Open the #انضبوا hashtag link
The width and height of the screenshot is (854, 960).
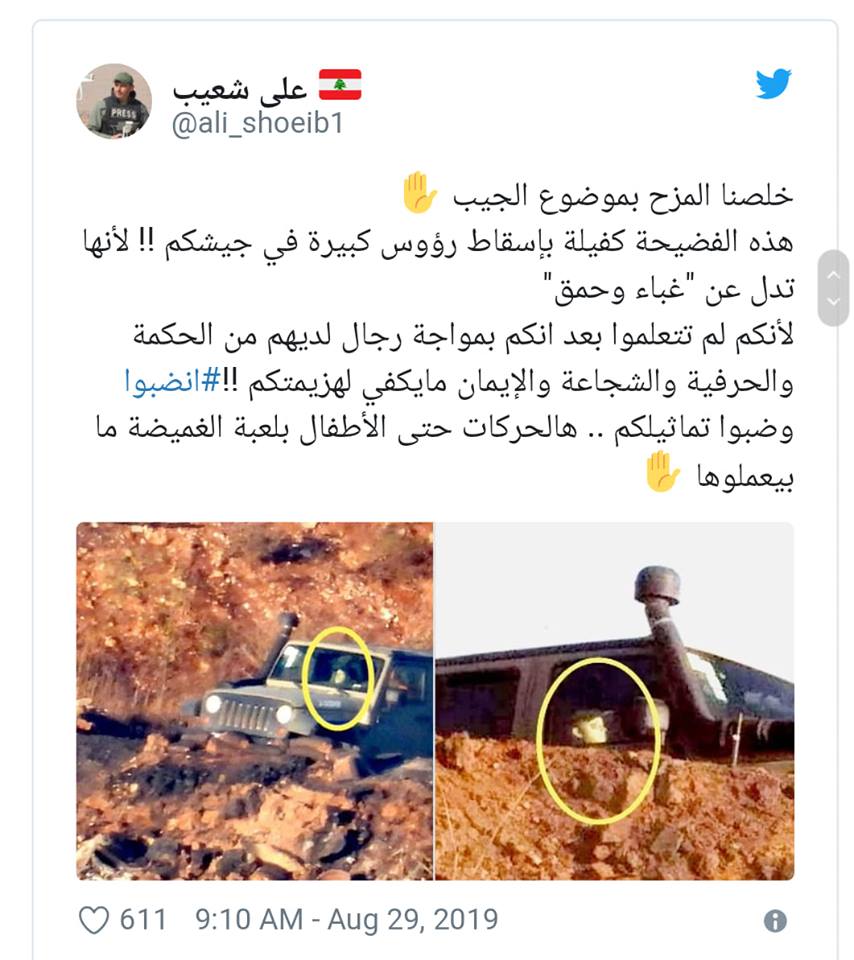coord(172,382)
